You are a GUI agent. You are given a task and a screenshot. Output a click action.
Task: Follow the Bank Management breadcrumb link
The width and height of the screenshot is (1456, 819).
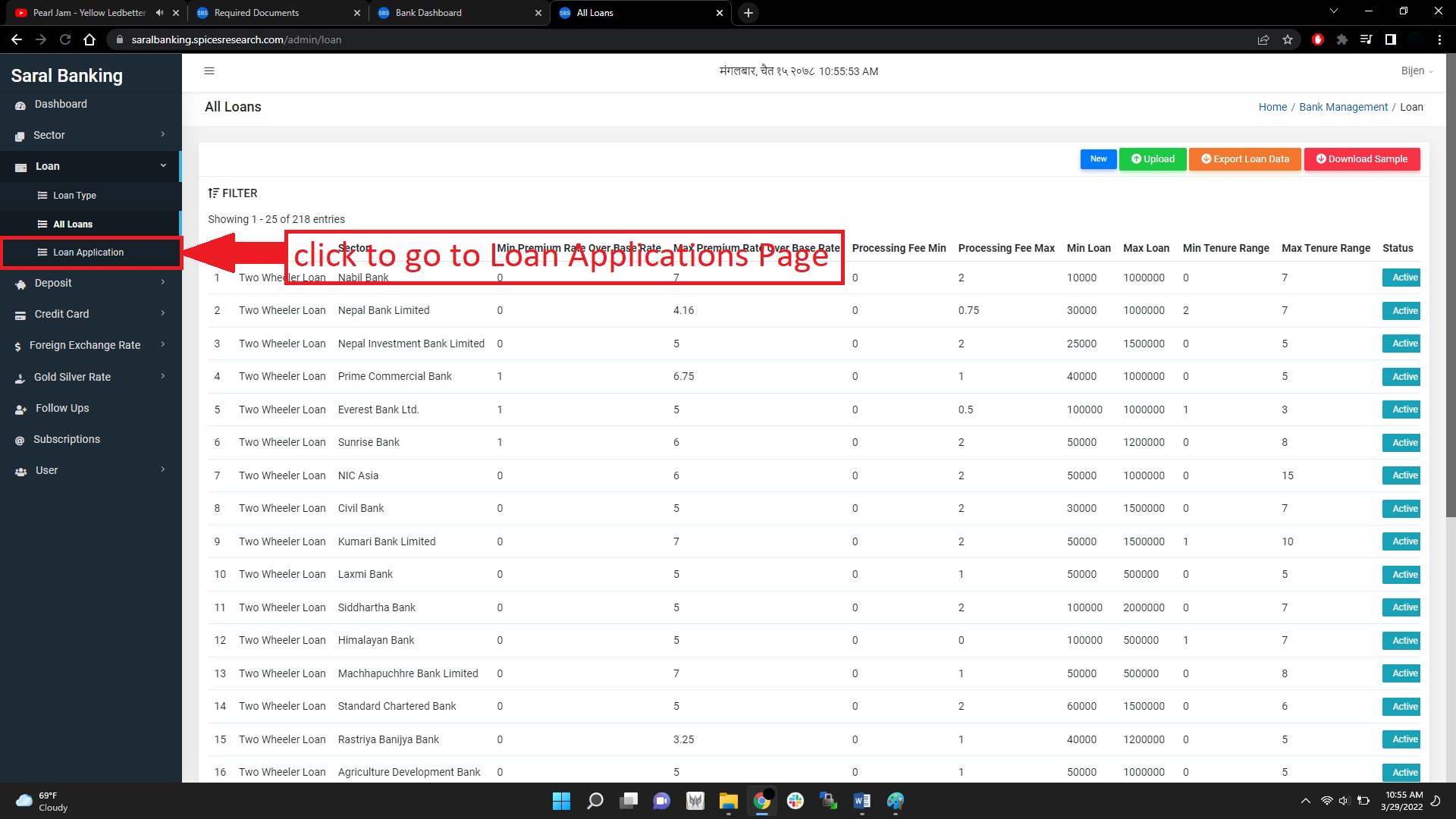[1343, 107]
